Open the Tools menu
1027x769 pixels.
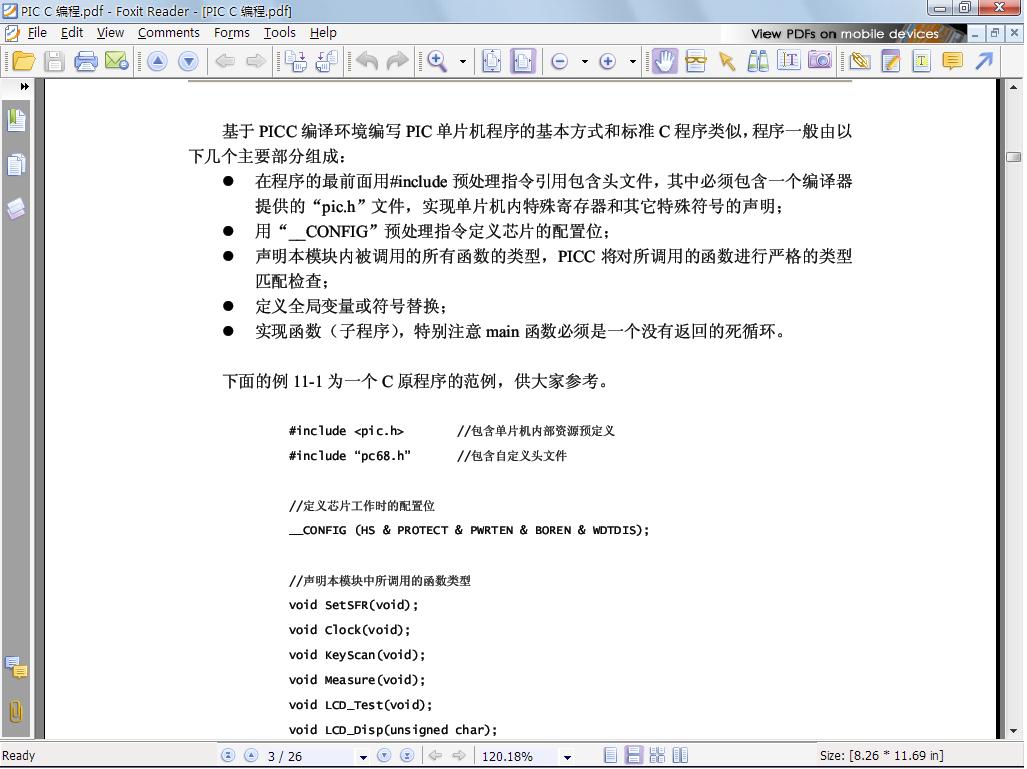[280, 33]
